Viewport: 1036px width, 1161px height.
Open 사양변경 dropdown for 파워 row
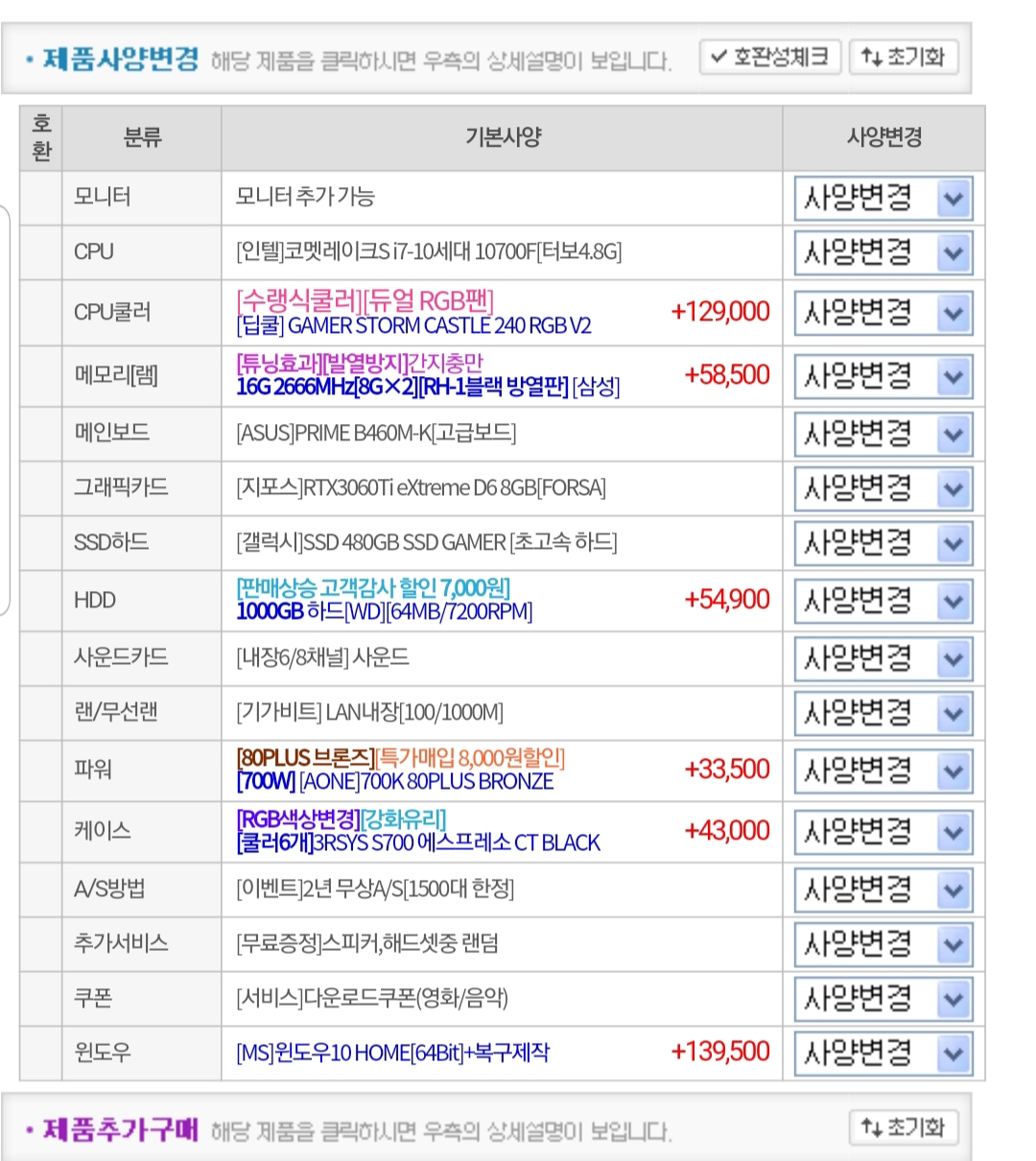pyautogui.click(x=883, y=771)
